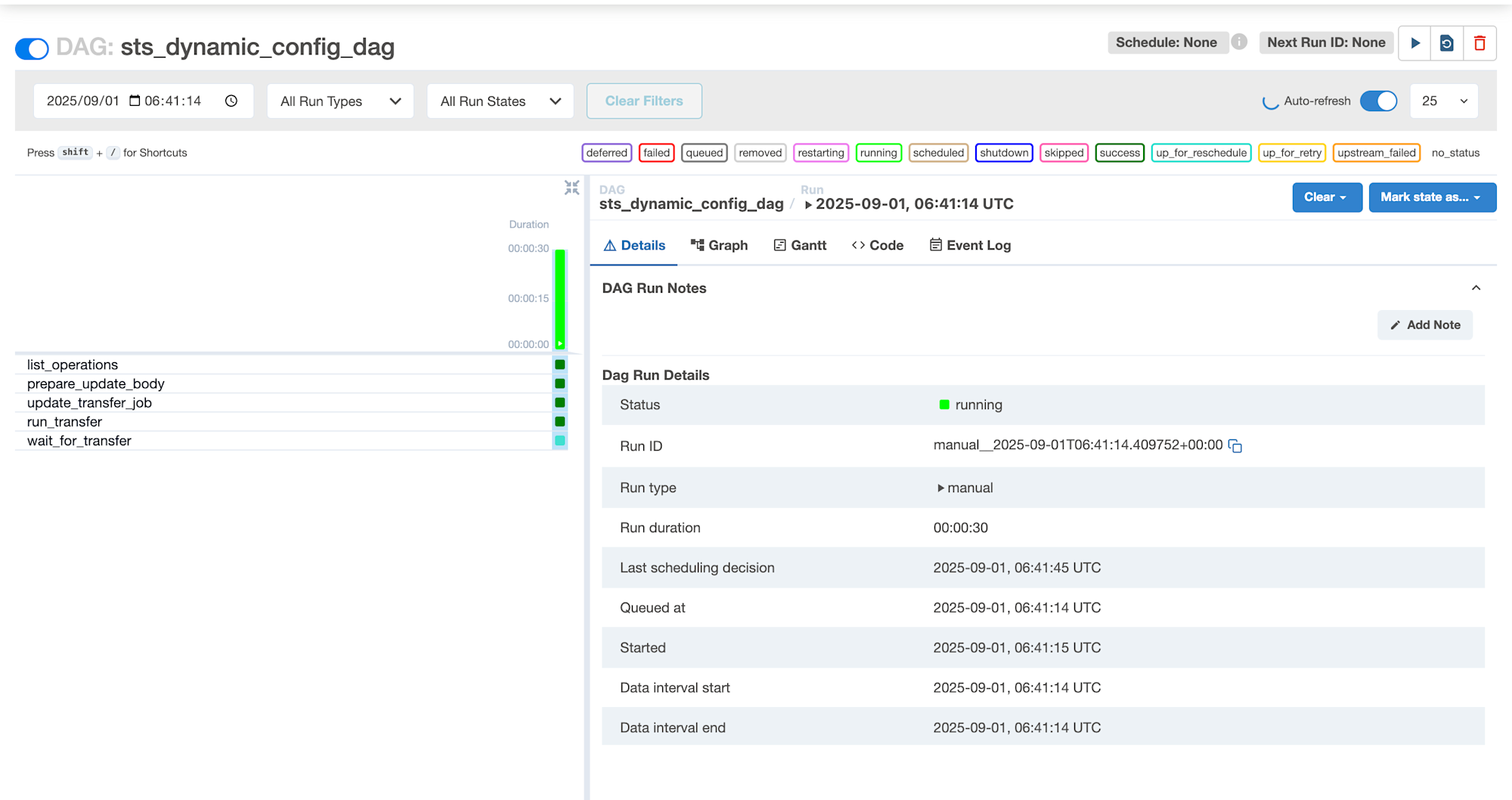Click the schedule info icon
The height and width of the screenshot is (800, 1512).
1239,42
